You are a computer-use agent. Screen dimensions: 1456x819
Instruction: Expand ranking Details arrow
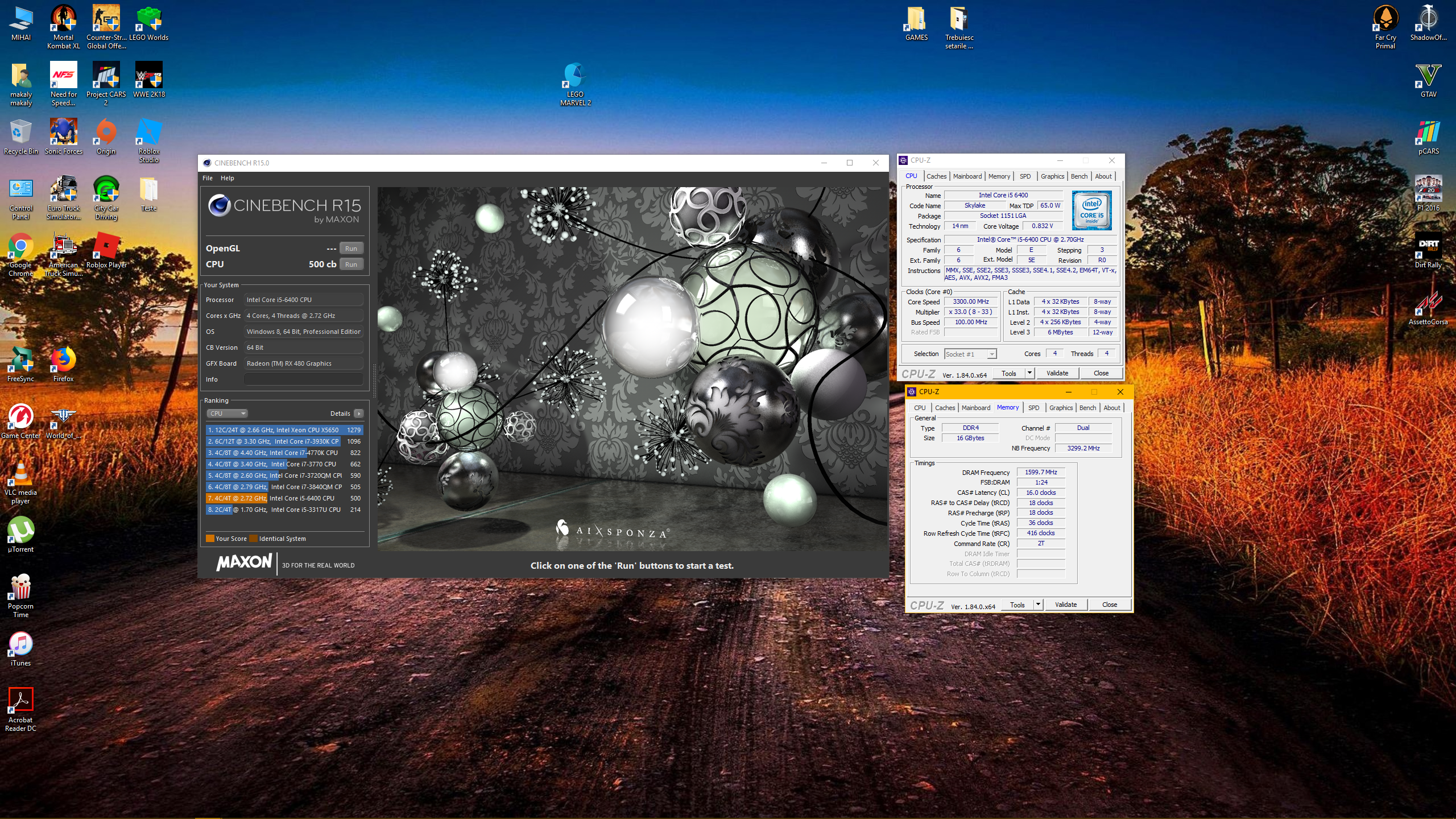pyautogui.click(x=358, y=413)
